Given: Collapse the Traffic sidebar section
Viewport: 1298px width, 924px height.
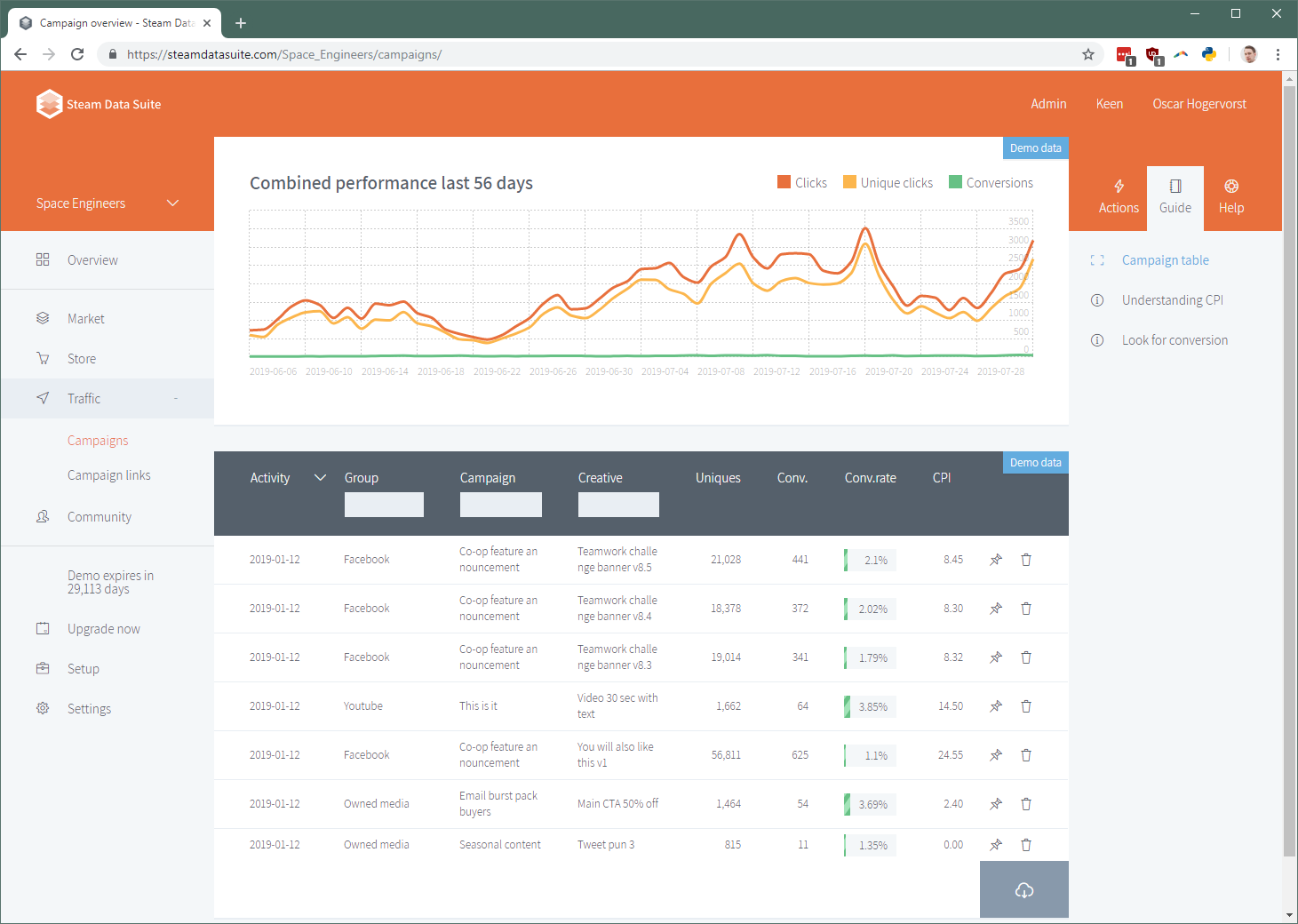Looking at the screenshot, I should pos(175,398).
